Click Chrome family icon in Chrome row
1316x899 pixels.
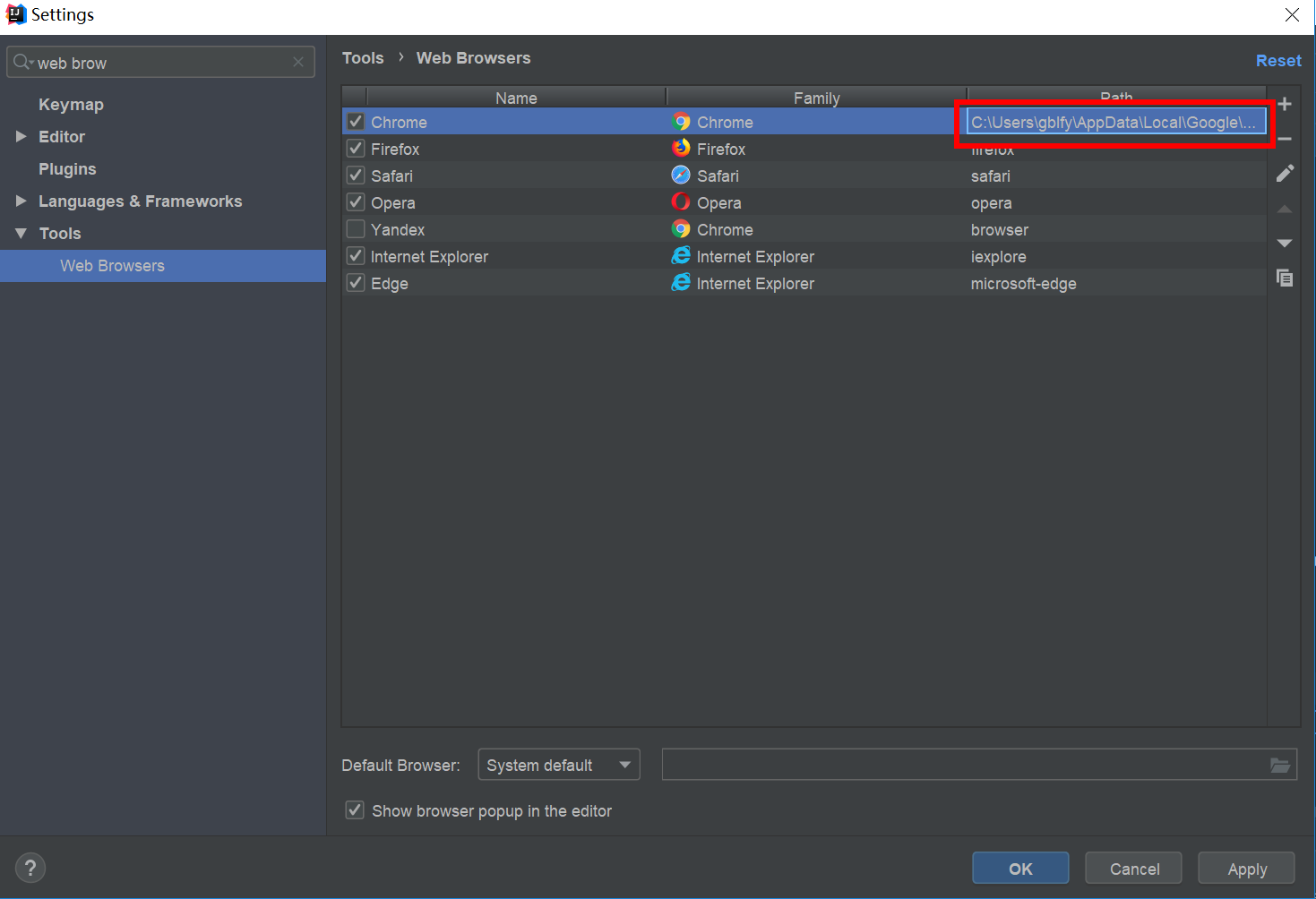[681, 122]
